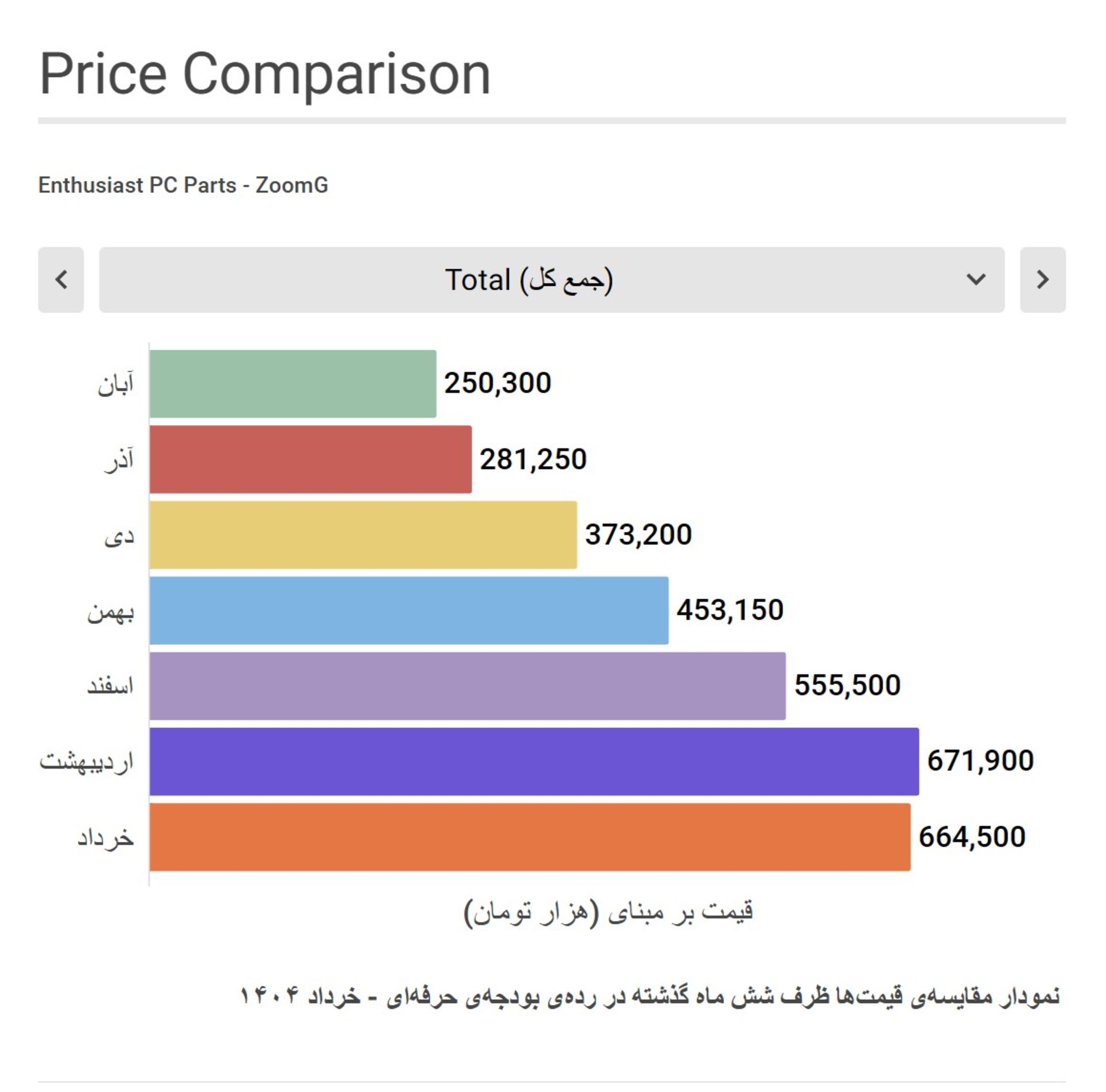Click the yellow دی bar
1106x1092 pixels.
(363, 535)
